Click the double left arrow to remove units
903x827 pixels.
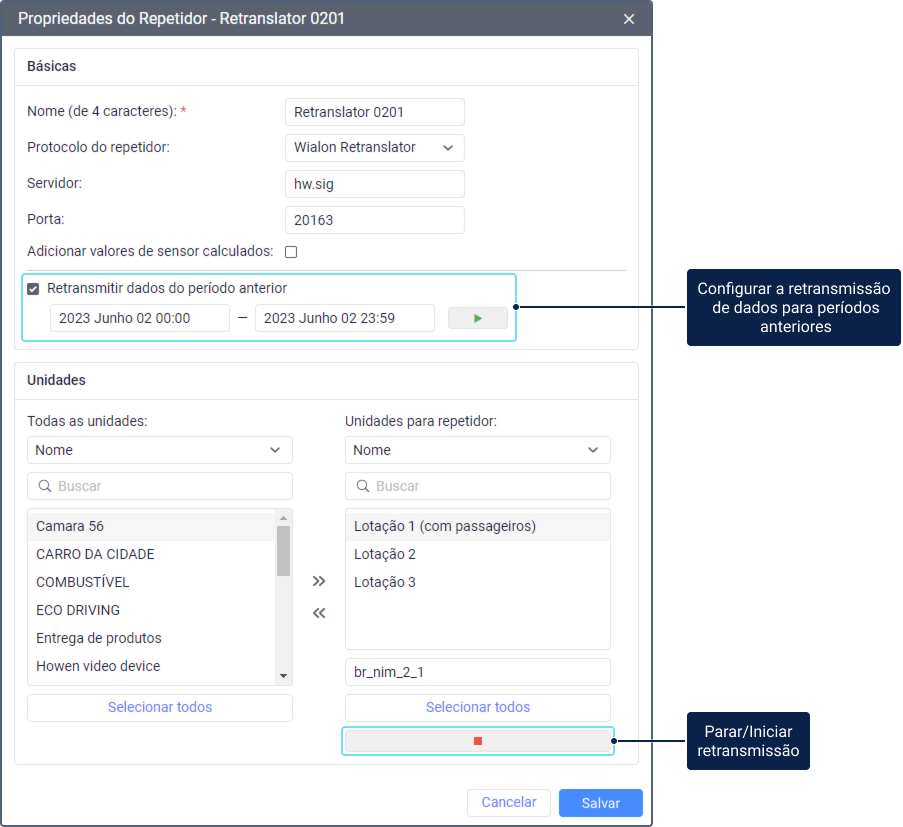tap(319, 613)
